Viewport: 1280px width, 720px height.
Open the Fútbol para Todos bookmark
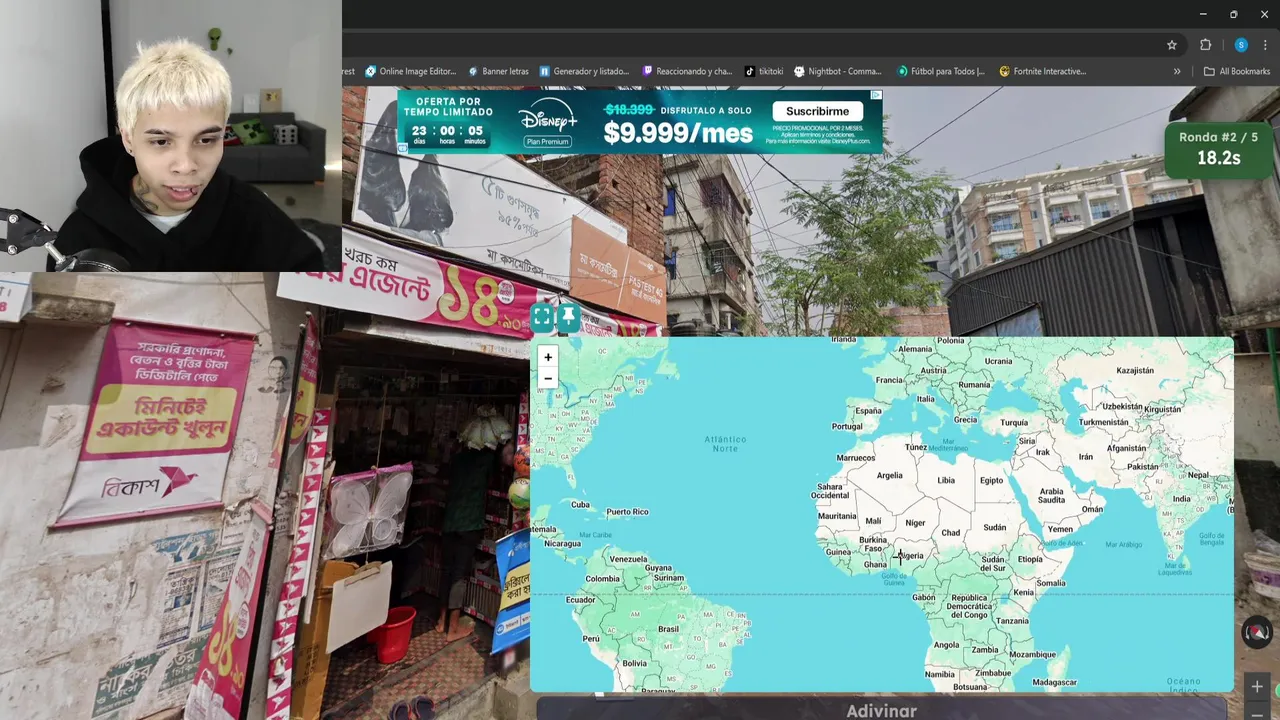[x=941, y=71]
